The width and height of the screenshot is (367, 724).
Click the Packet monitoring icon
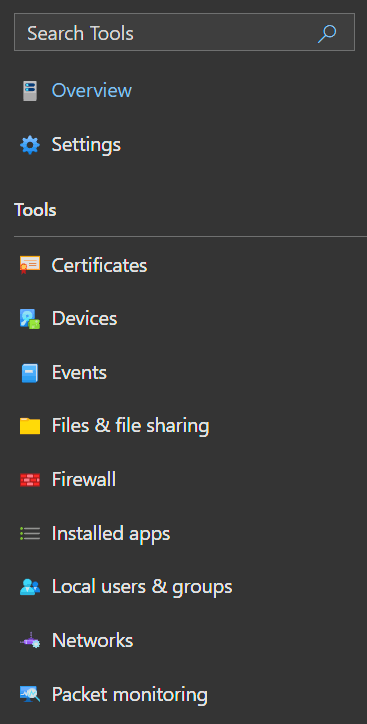pos(30,694)
